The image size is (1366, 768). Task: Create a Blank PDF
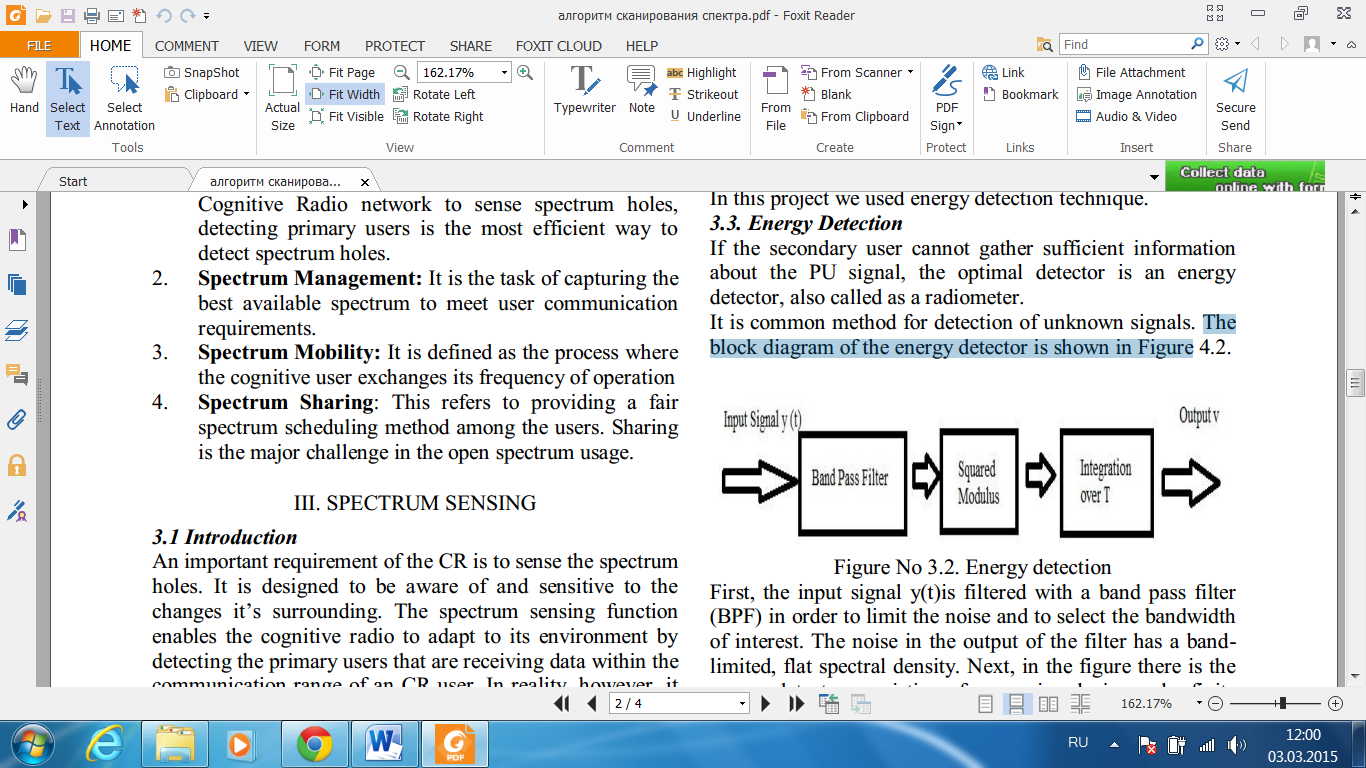826,94
